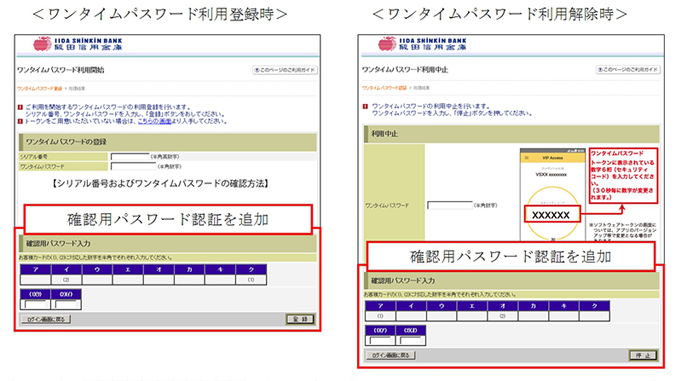Click the orange breadcrumb link in the registration screen
The height and width of the screenshot is (381, 680).
pyautogui.click(x=39, y=88)
